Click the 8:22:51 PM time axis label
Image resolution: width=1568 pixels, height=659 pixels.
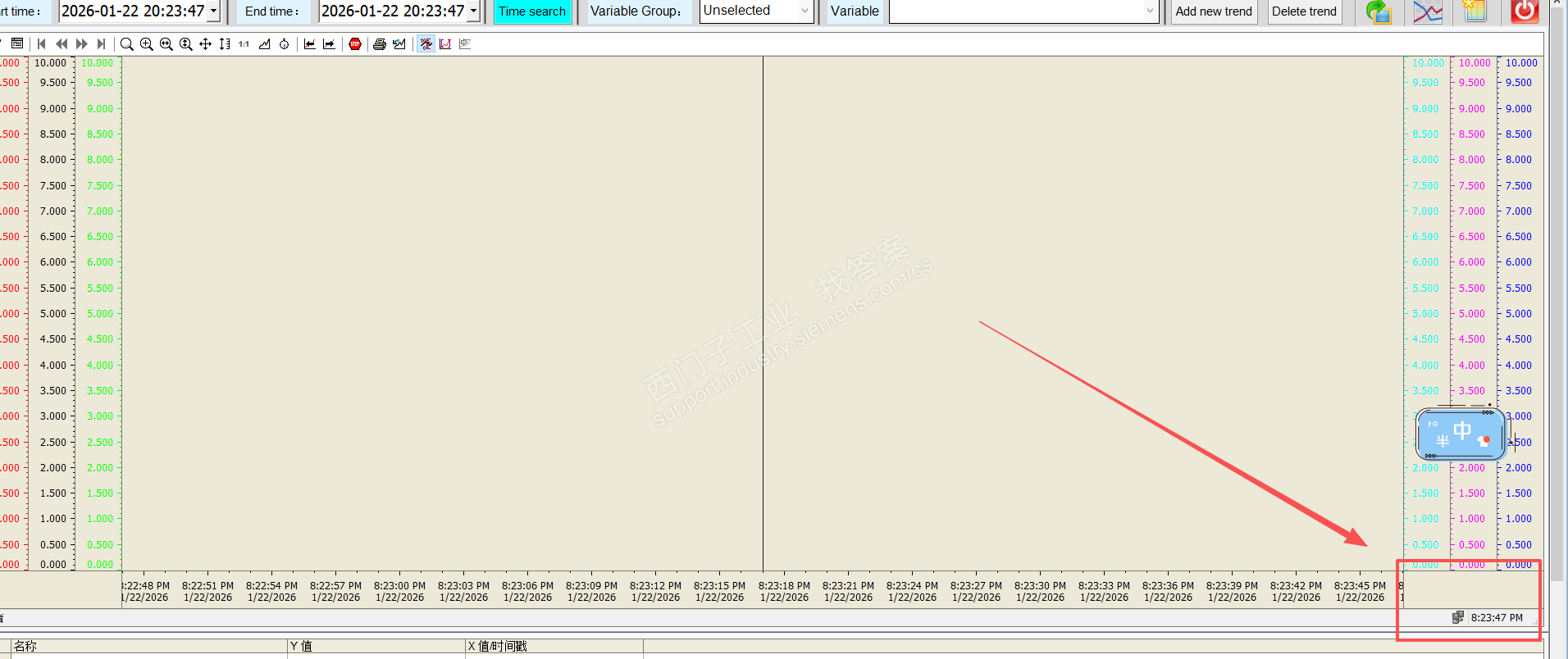coord(208,586)
